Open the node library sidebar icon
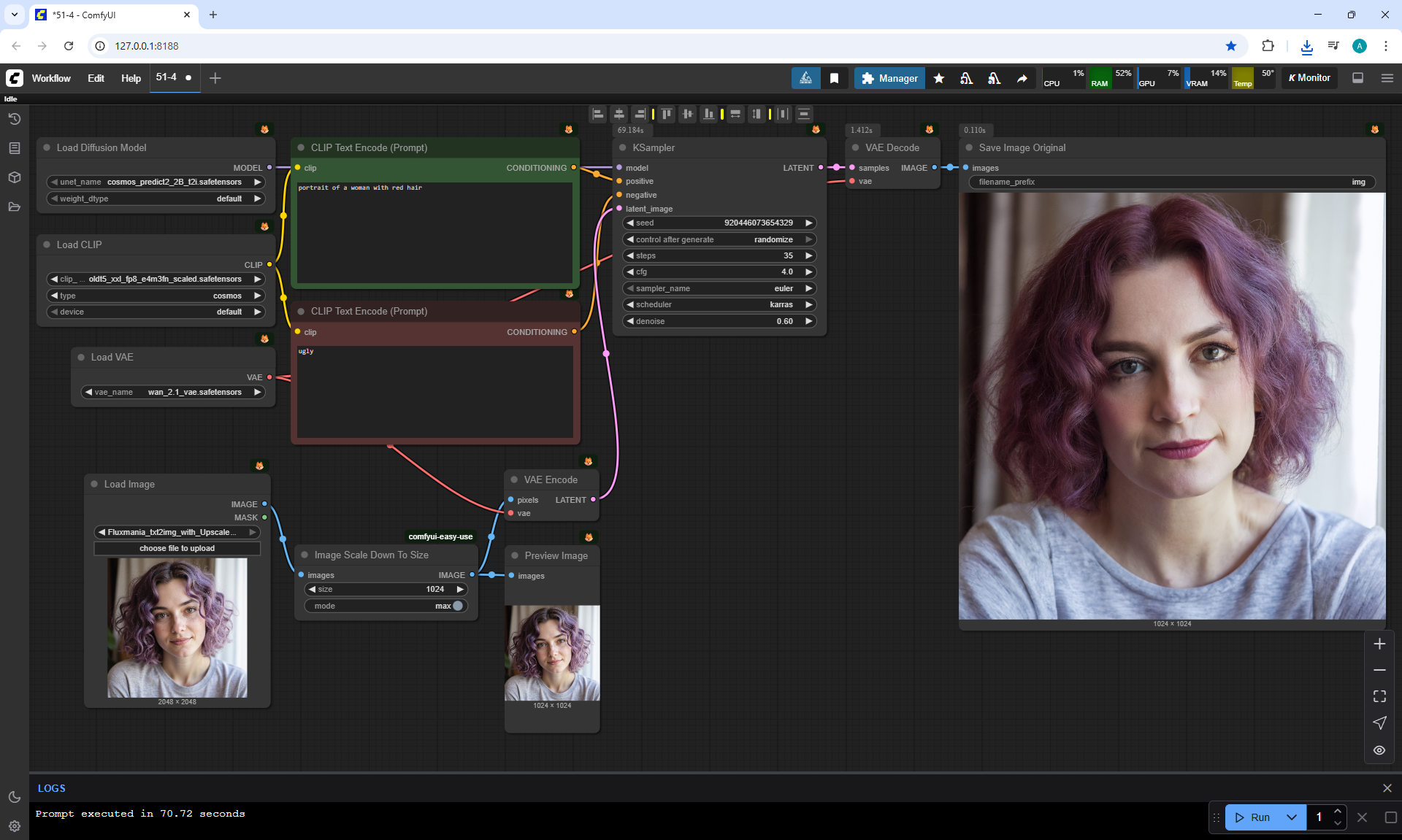The width and height of the screenshot is (1402, 840). point(14,148)
